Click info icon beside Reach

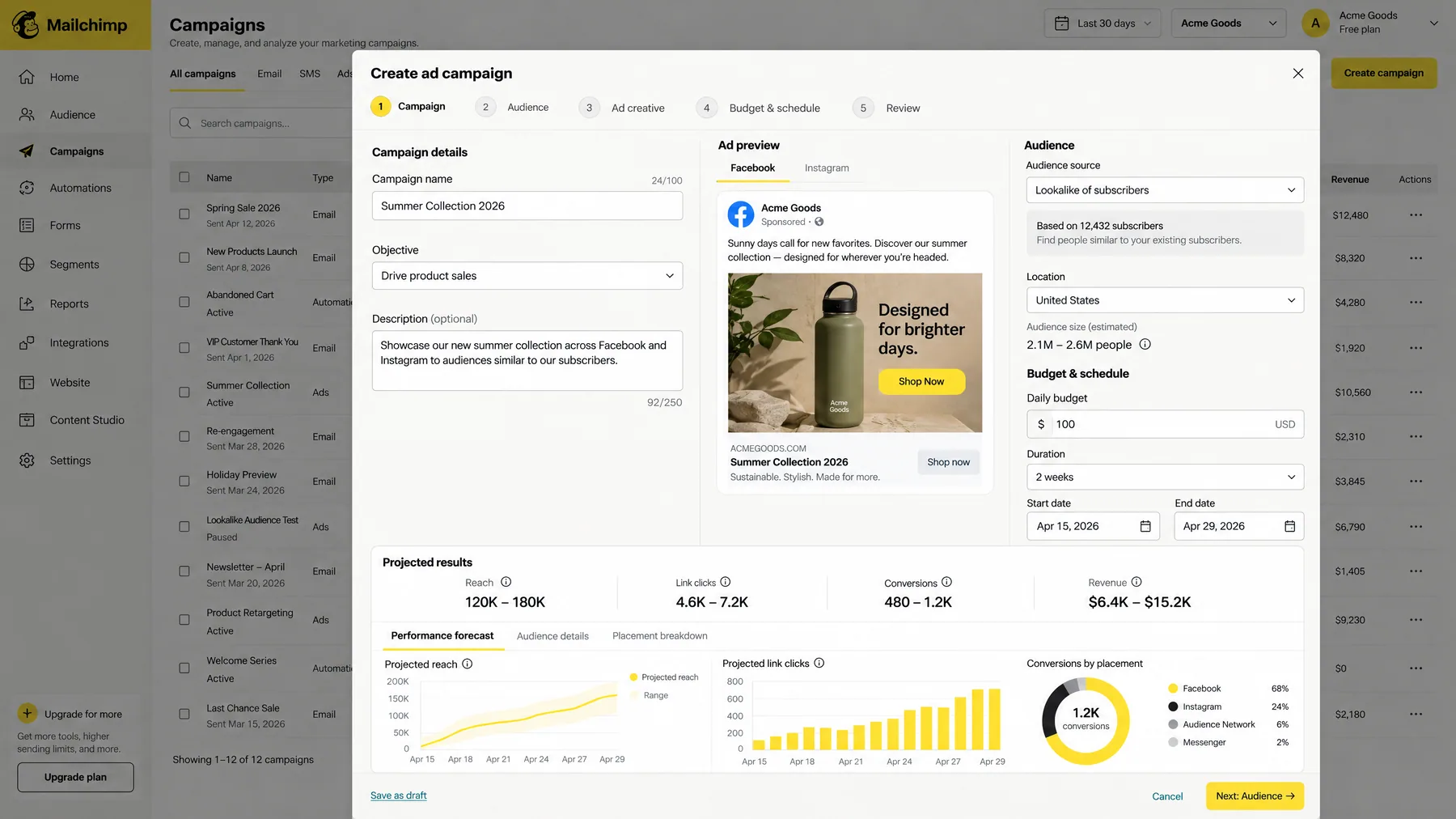(x=506, y=582)
